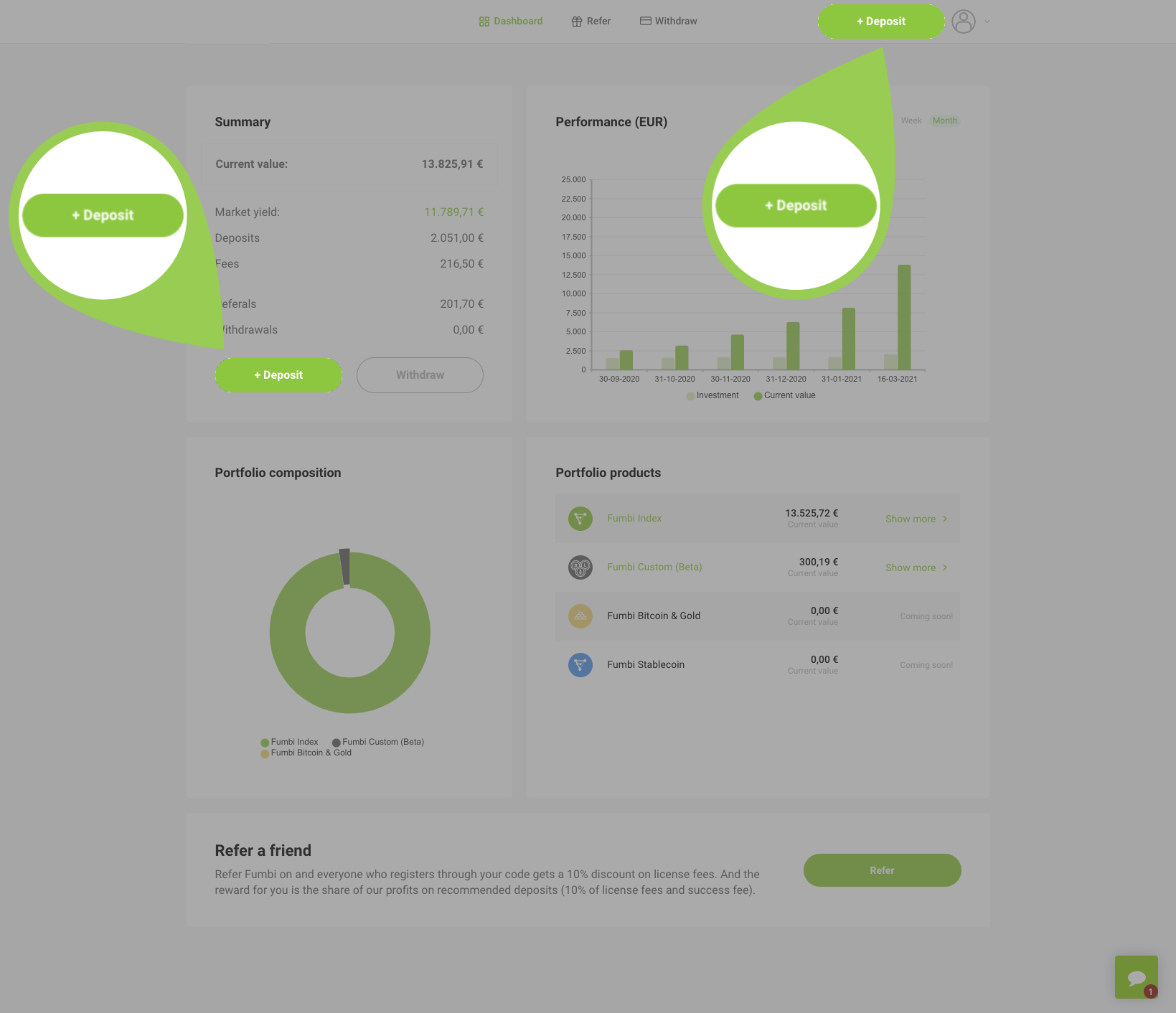Switch performance chart to Week view

coord(911,121)
